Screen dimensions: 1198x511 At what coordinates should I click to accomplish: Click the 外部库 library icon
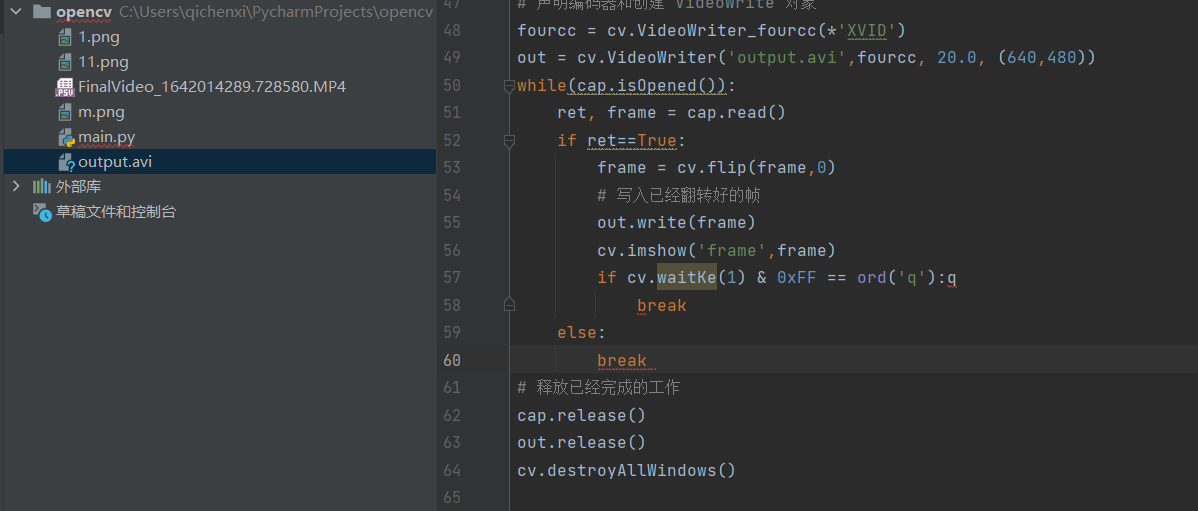[41, 186]
